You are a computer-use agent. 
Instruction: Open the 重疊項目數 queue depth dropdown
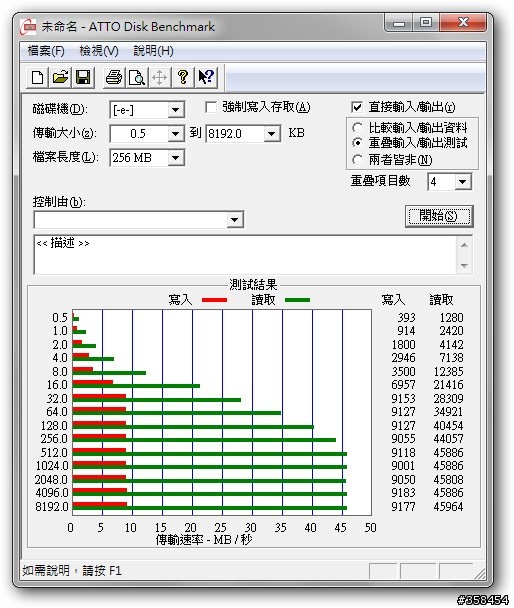click(x=462, y=182)
